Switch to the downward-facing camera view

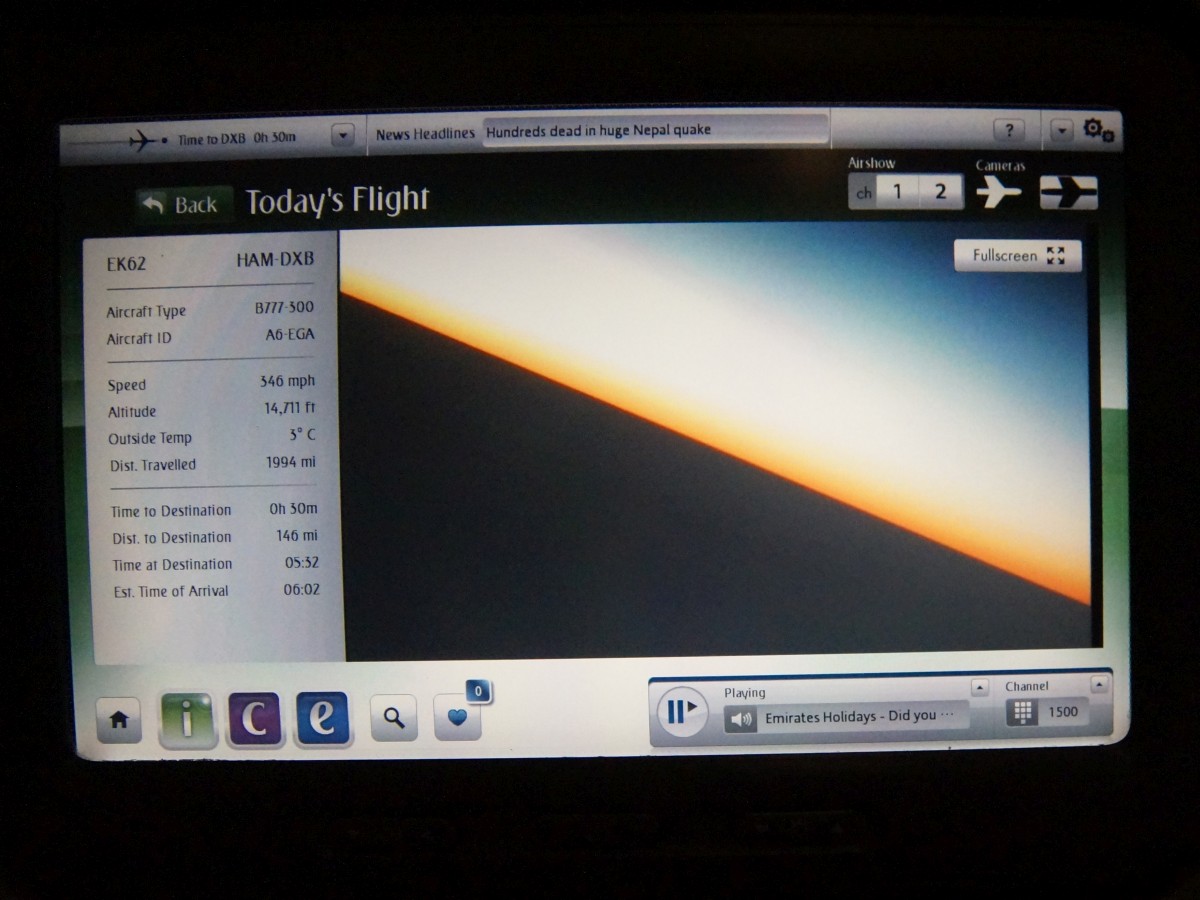1068,192
